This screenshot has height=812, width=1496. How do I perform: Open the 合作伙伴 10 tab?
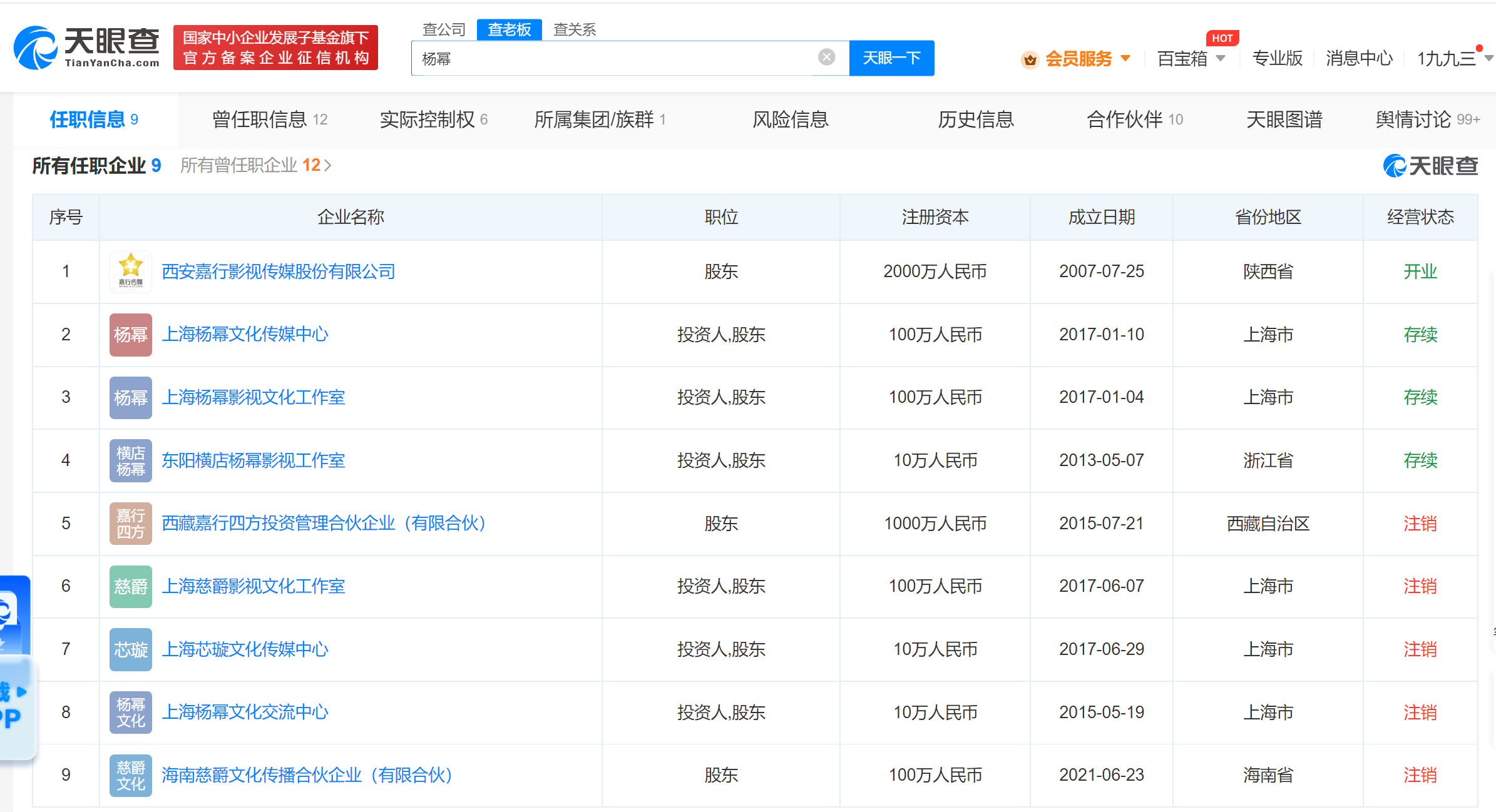(x=1134, y=119)
